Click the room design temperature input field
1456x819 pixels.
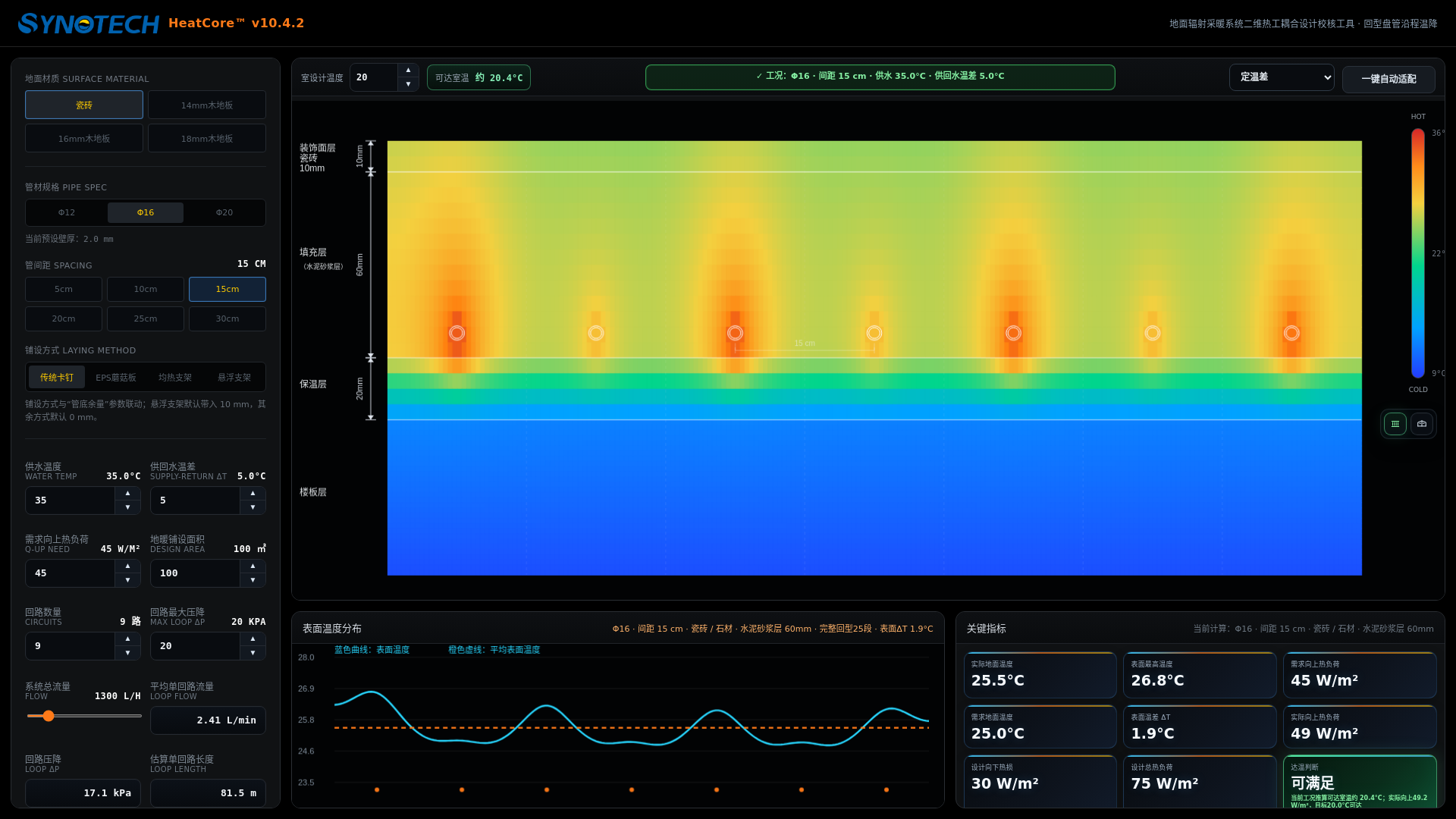coord(373,77)
